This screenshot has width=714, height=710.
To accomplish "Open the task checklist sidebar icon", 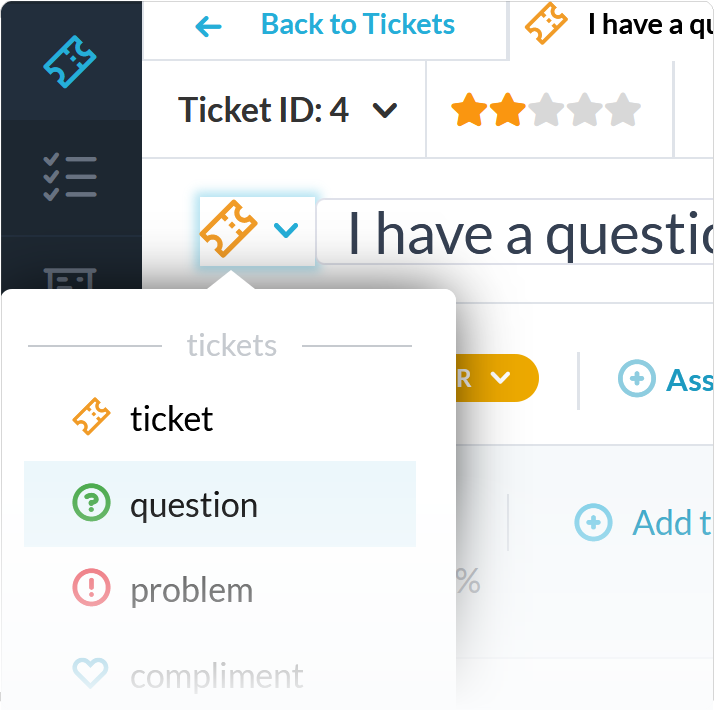I will pos(70,177).
